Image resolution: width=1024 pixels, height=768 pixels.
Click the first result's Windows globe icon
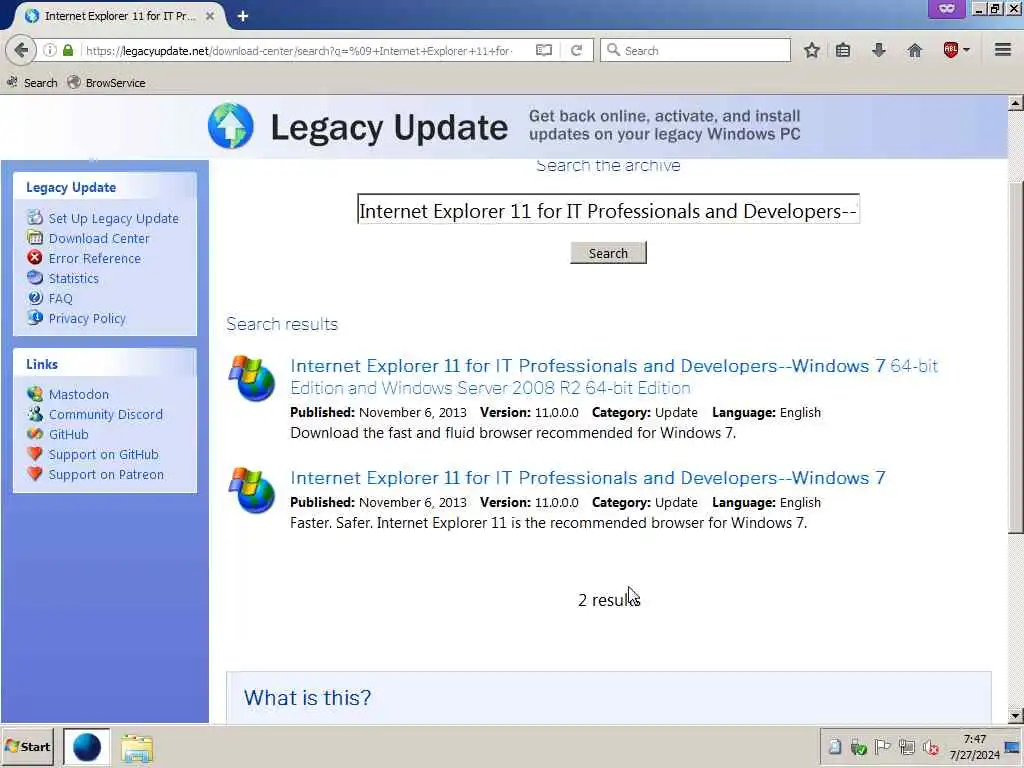point(251,377)
